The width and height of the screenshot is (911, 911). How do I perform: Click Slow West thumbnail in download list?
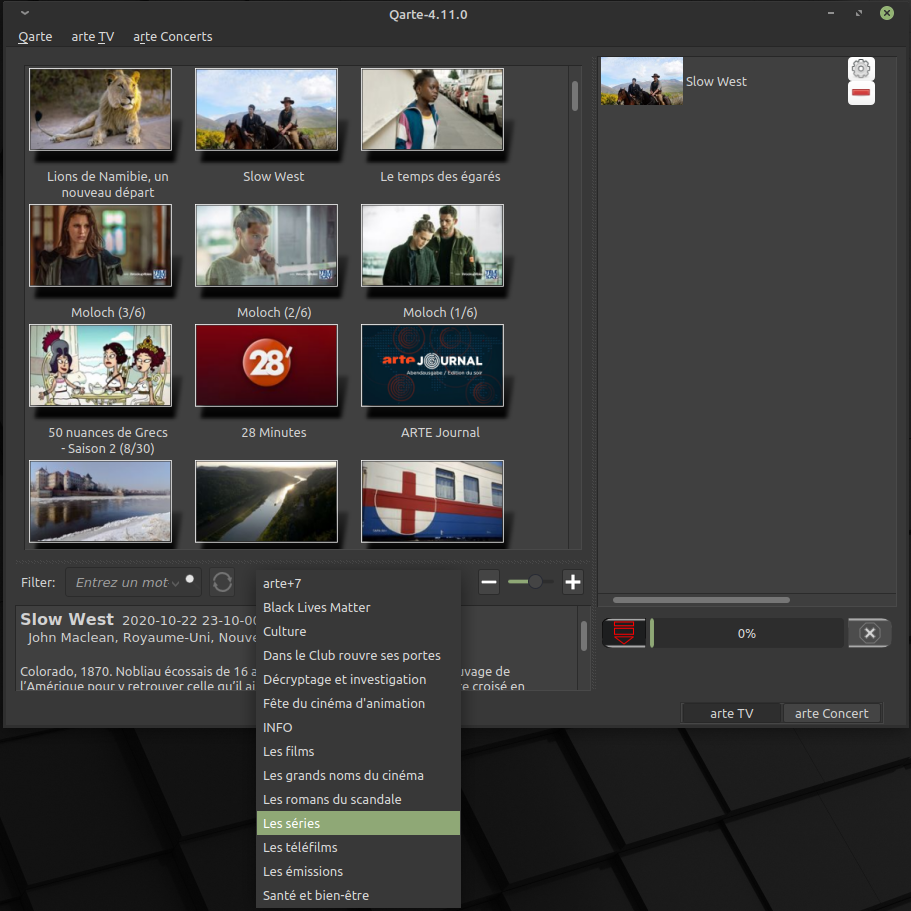point(641,81)
